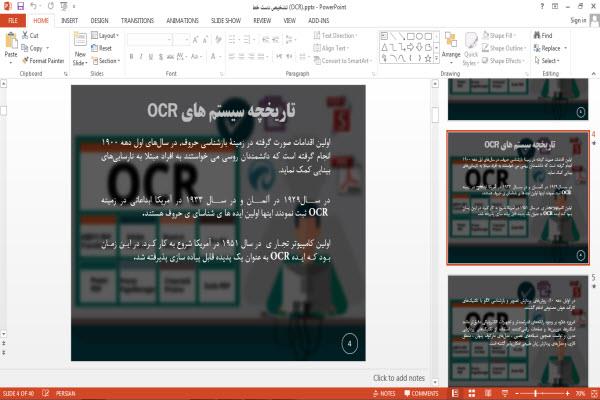Click Decrease List Level icon
The image size is (600, 400).
click(266, 39)
